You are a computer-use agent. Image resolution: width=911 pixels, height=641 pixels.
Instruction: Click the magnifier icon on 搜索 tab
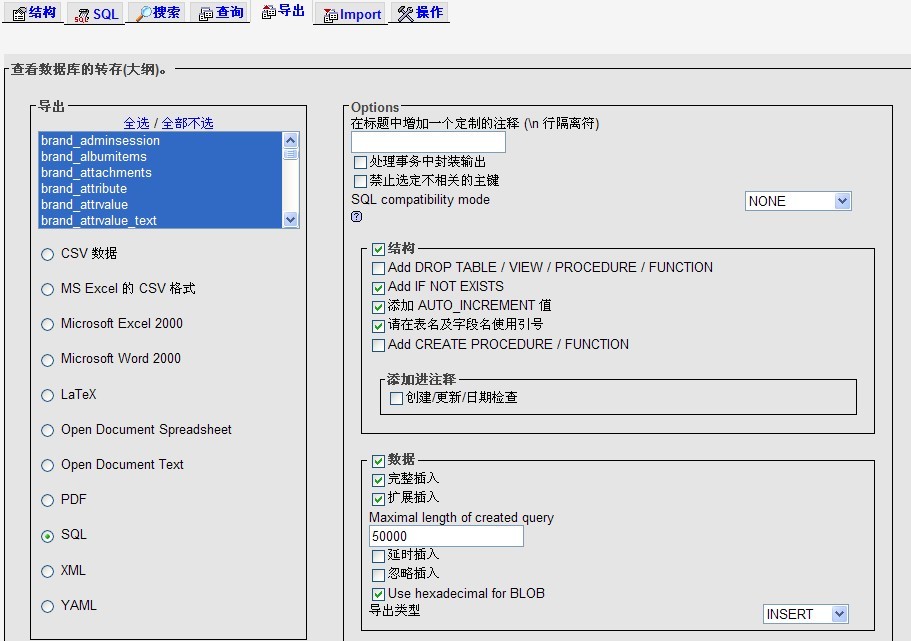point(144,13)
